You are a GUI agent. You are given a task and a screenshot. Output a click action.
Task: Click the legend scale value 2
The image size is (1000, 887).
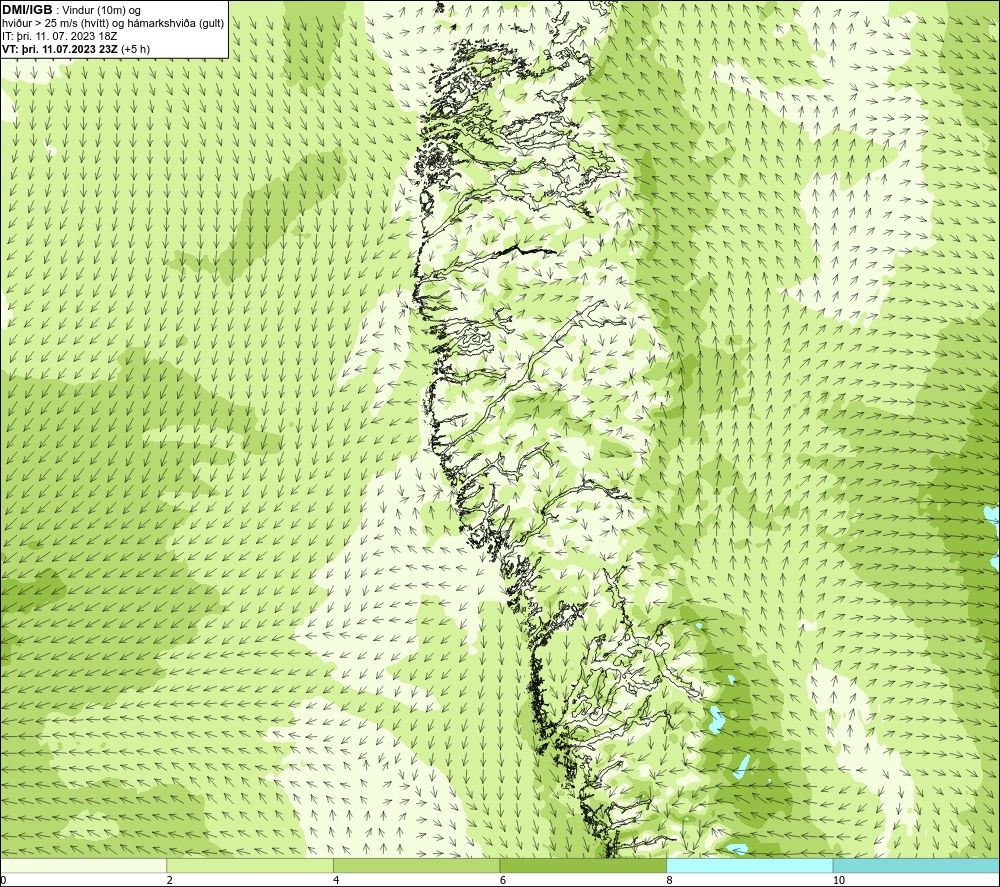click(170, 881)
